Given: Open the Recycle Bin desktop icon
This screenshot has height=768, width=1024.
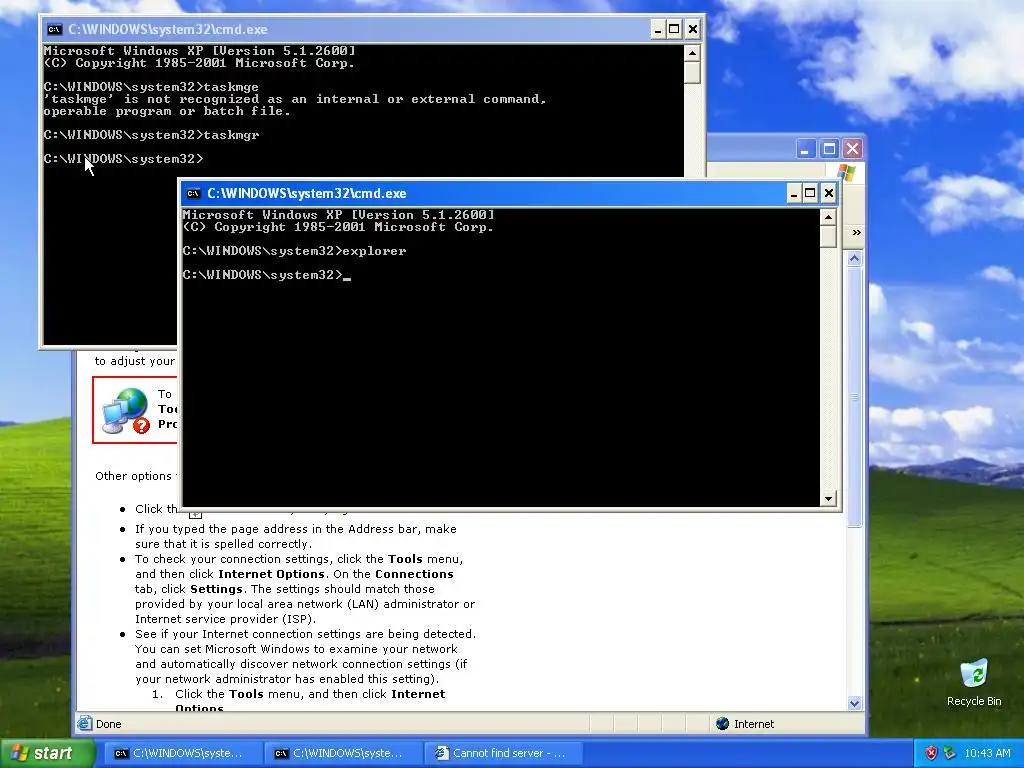Looking at the screenshot, I should click(974, 683).
